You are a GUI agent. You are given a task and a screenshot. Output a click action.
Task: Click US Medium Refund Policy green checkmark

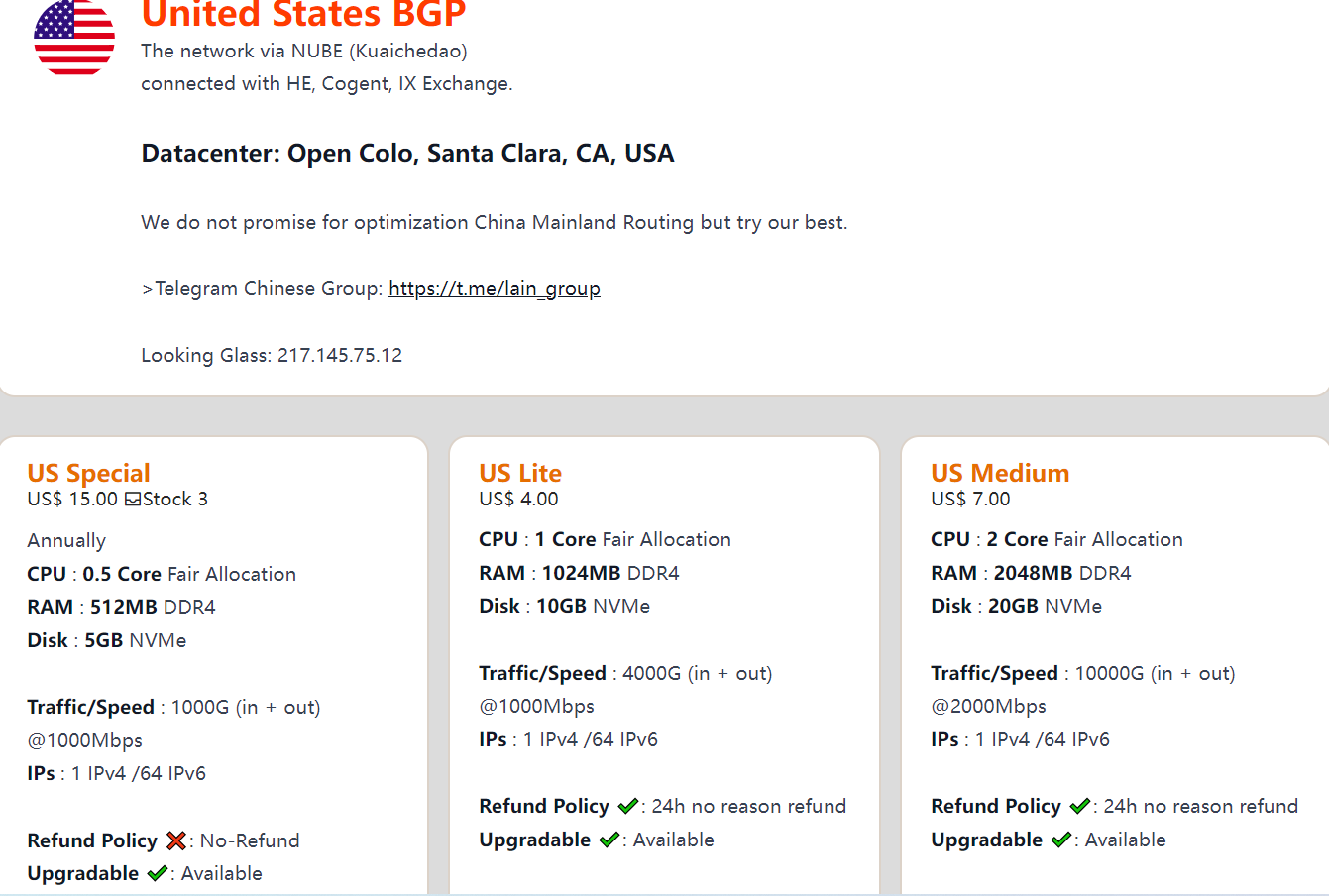click(1079, 806)
